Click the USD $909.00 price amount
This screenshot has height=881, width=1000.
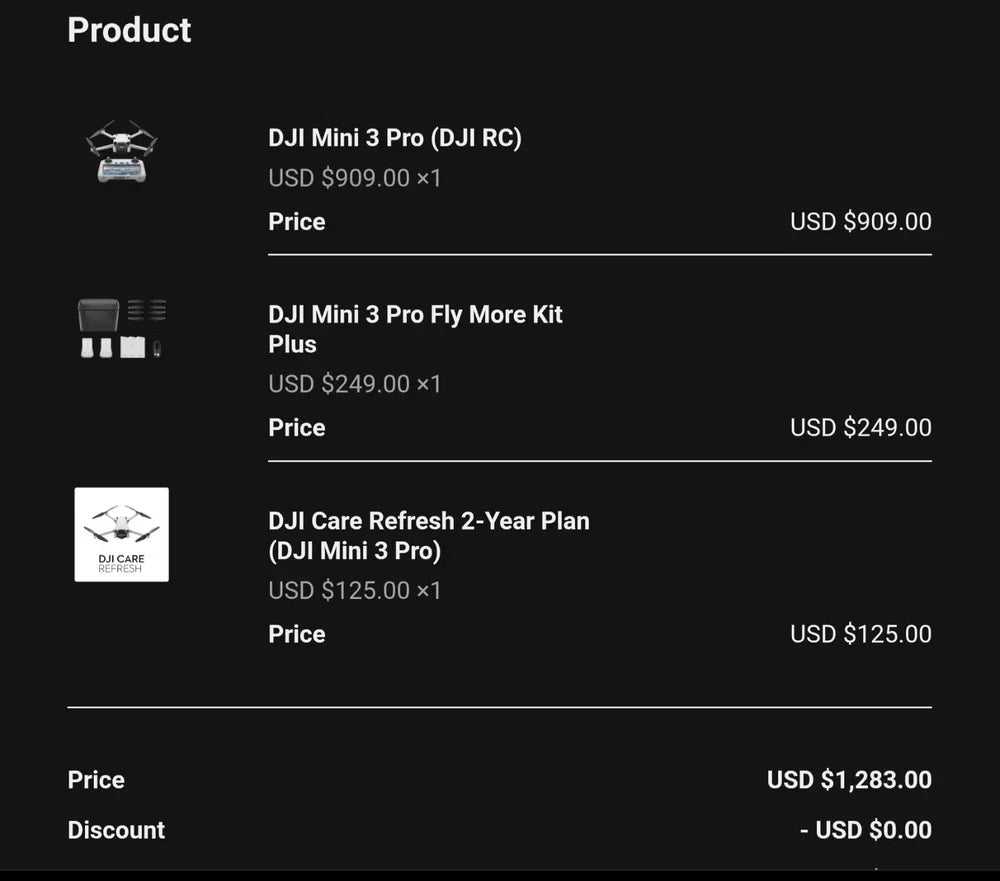[860, 222]
